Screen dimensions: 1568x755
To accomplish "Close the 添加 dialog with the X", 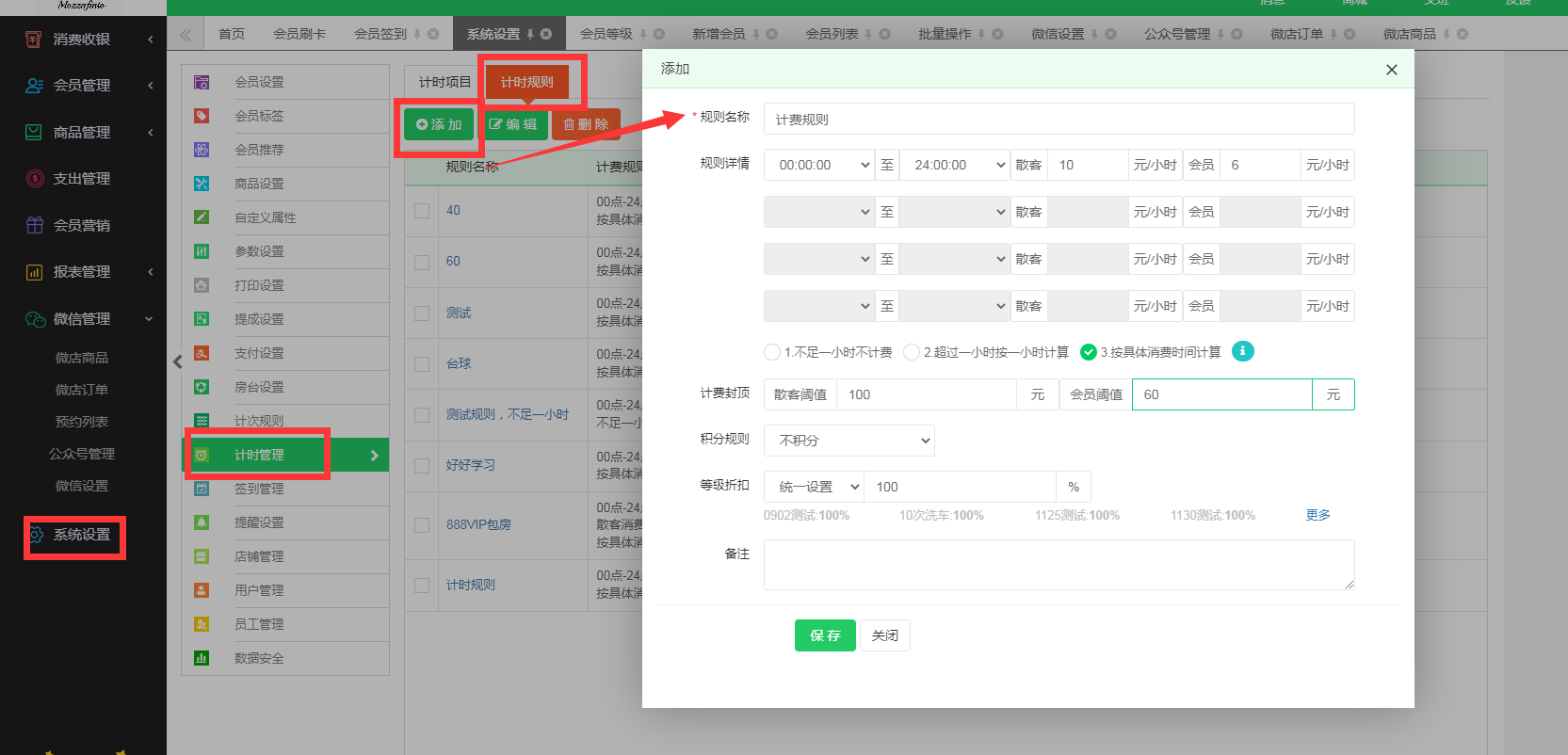I will [x=1392, y=70].
